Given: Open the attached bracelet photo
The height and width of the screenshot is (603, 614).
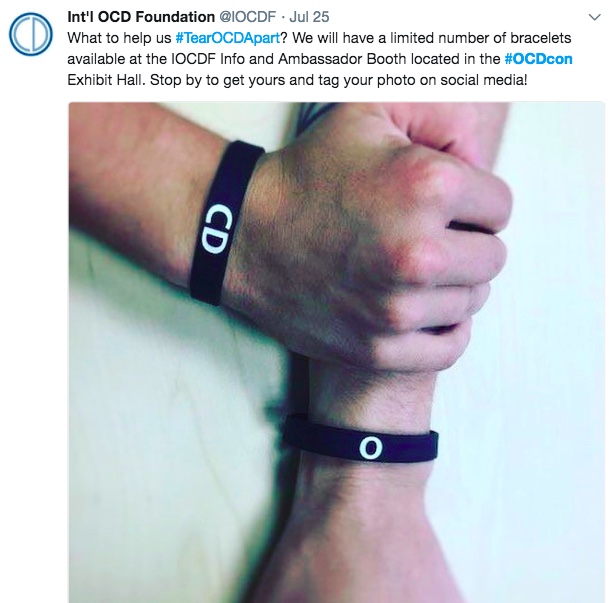Looking at the screenshot, I should point(337,352).
